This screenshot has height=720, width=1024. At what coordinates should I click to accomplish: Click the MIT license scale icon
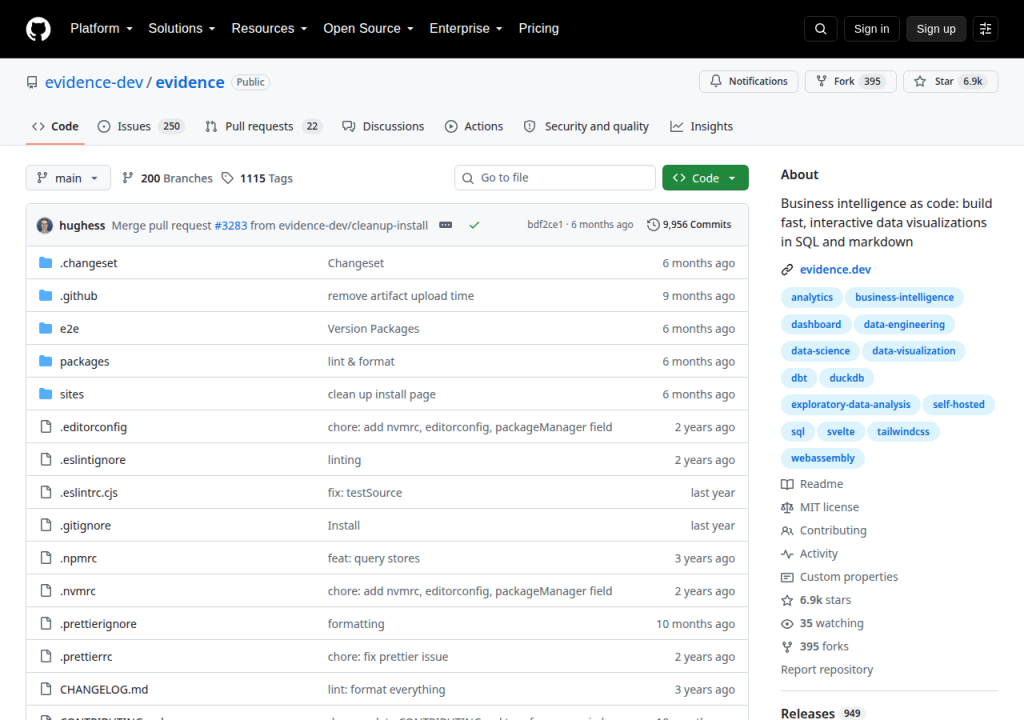click(787, 508)
